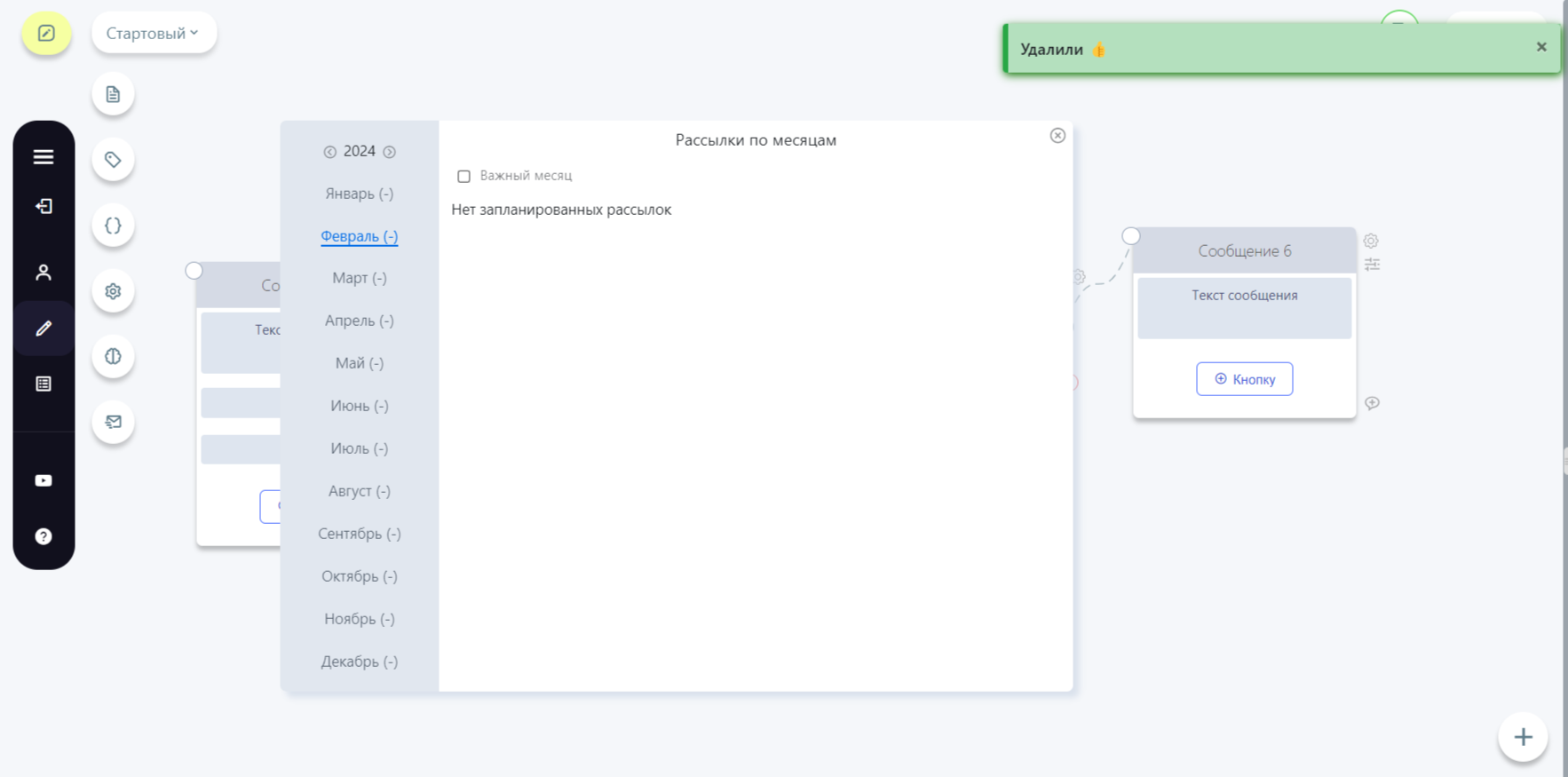The width and height of the screenshot is (1568, 777).
Task: Click the tag label round icon
Action: (113, 160)
